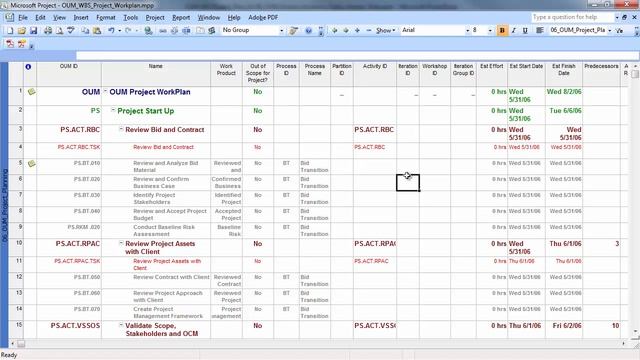
Task: Toggle Align Left formatting
Action: tap(539, 31)
